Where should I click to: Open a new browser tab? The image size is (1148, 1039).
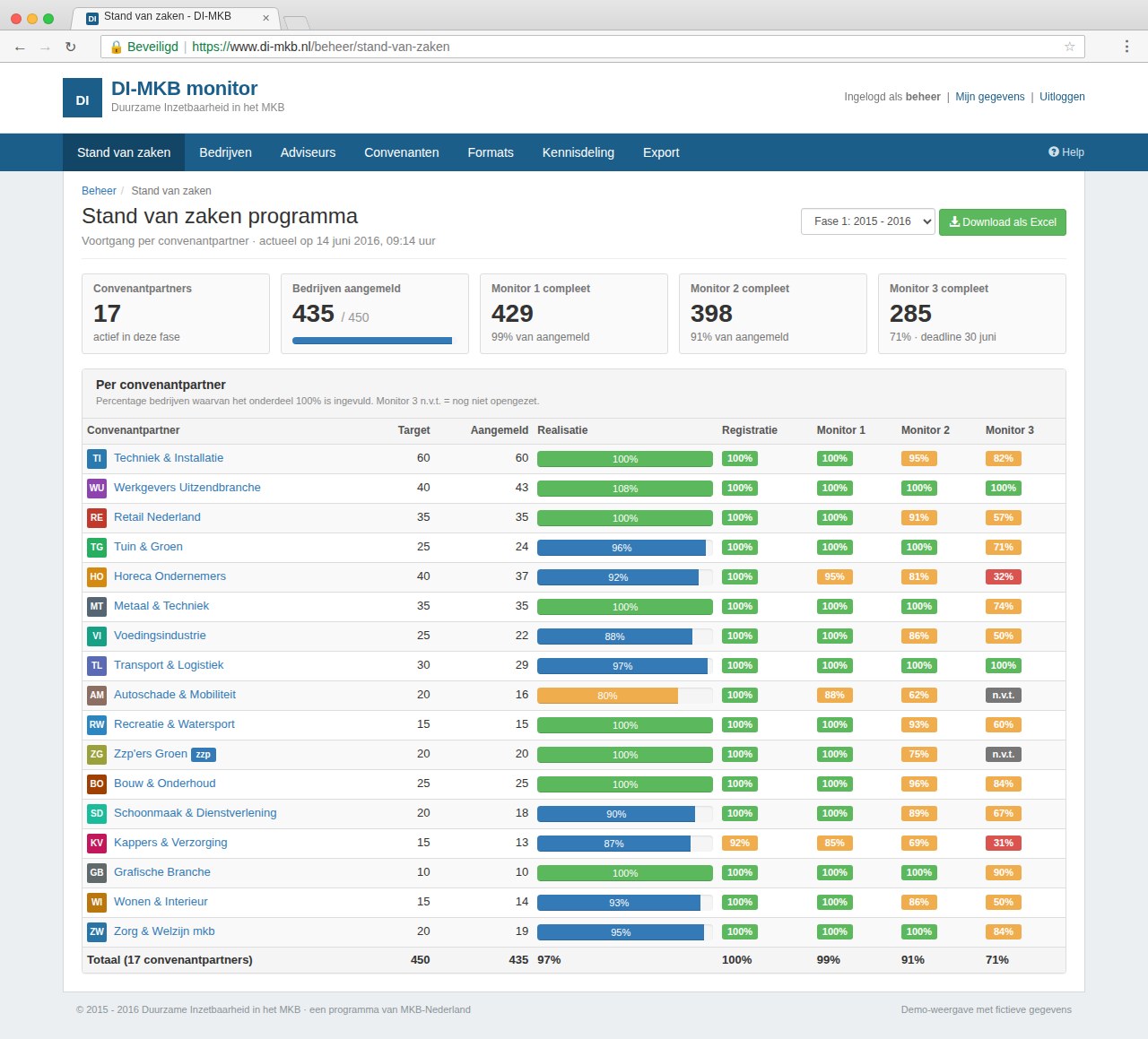coord(296,22)
